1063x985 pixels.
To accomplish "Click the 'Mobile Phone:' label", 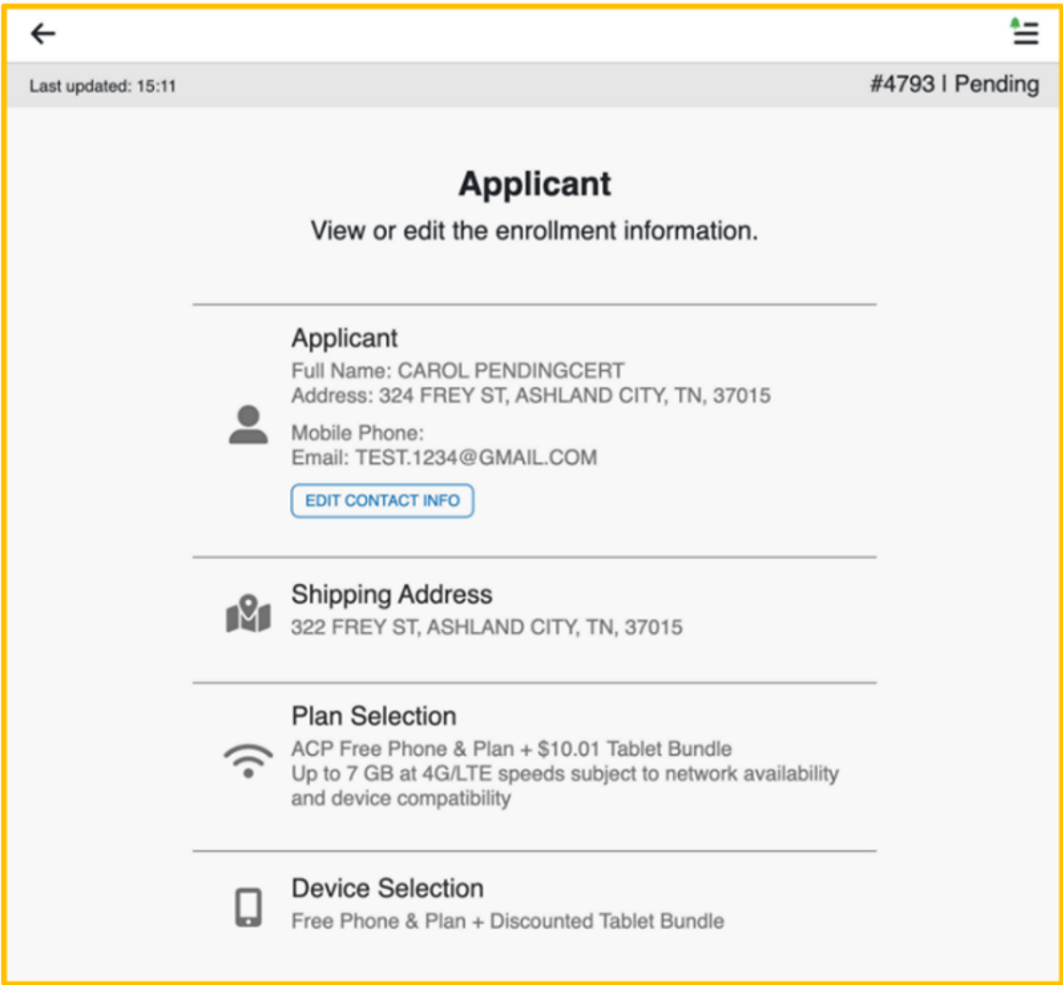I will [x=357, y=433].
